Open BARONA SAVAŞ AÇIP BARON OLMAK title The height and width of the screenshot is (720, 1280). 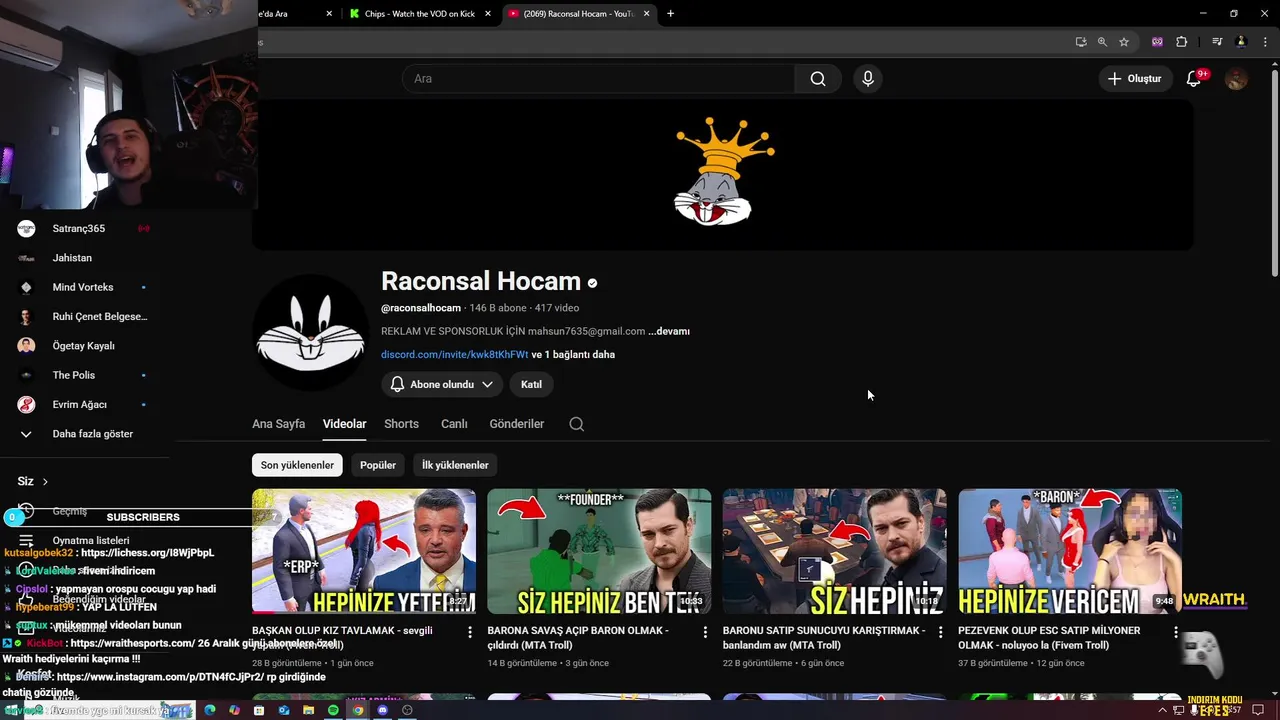[x=578, y=638]
